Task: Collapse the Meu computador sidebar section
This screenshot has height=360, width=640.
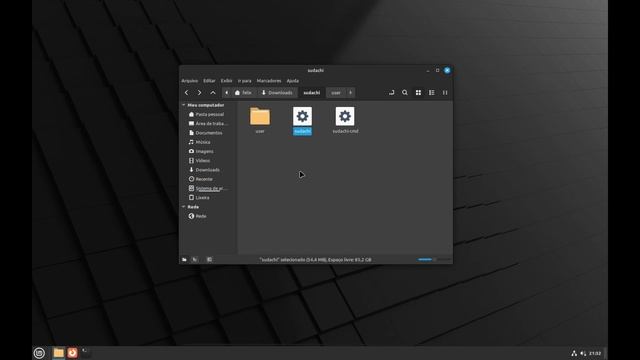Action: pyautogui.click(x=184, y=105)
